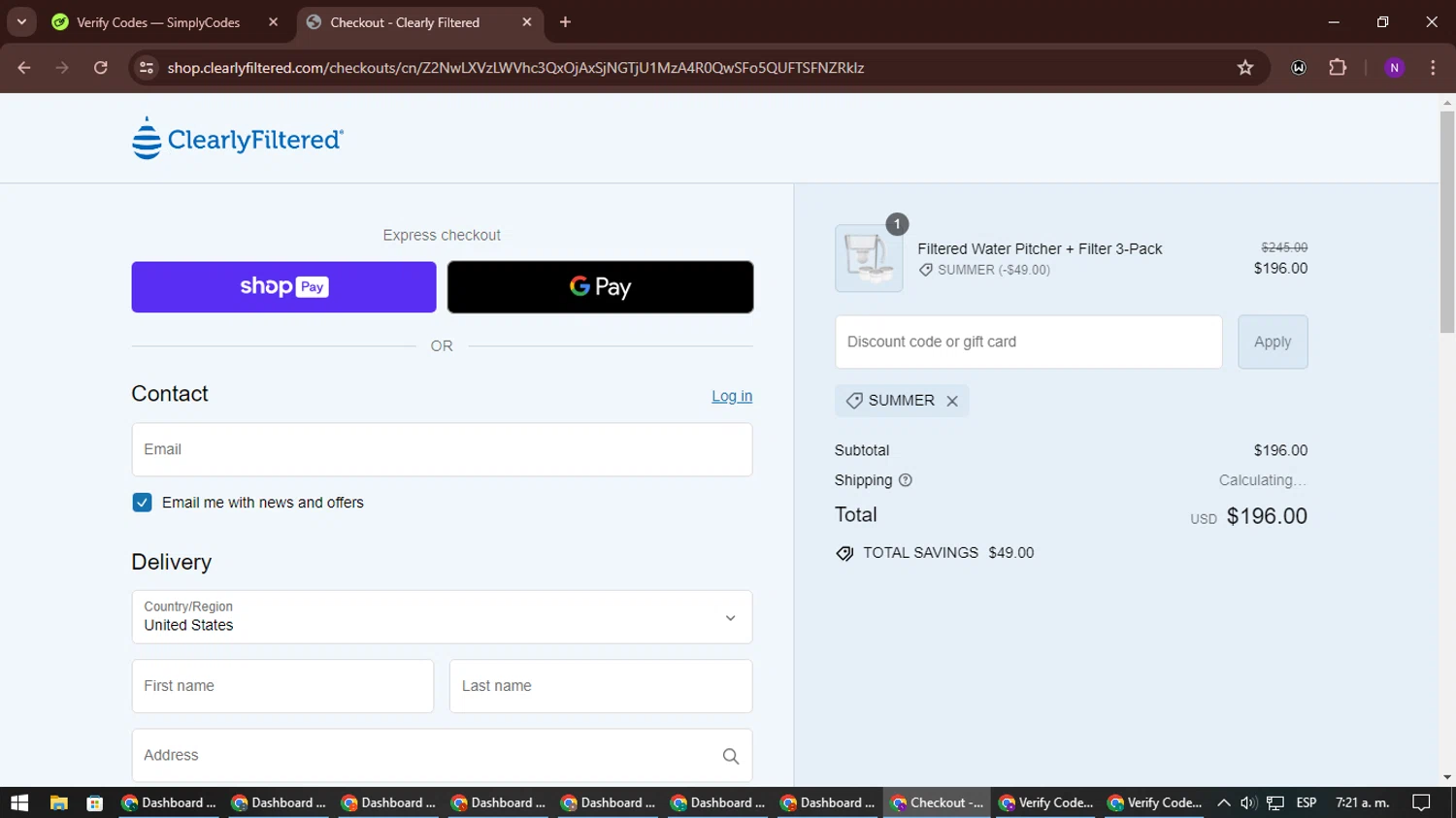The width and height of the screenshot is (1456, 818).
Task: Open the N profile avatar
Action: tap(1395, 68)
